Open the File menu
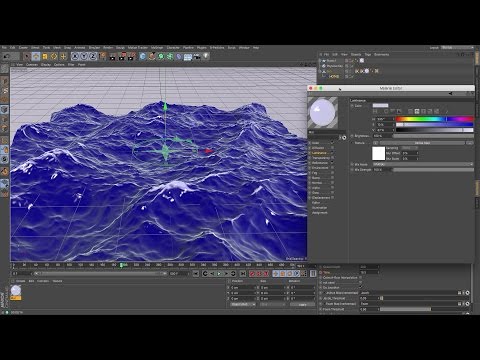 coord(4,48)
